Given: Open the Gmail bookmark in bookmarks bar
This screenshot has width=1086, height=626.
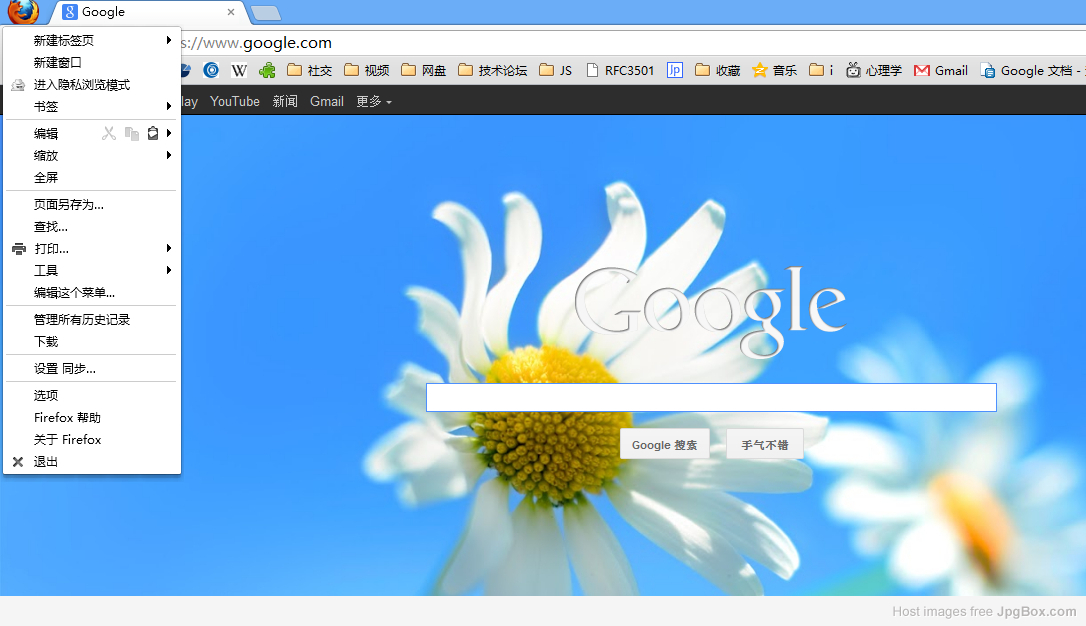Looking at the screenshot, I should coord(940,70).
